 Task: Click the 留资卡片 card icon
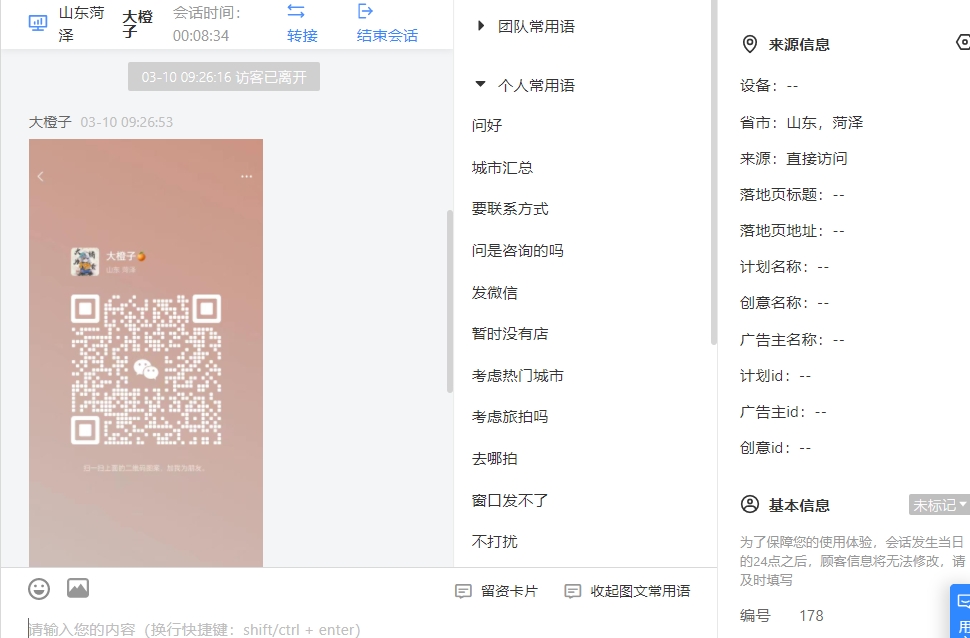[463, 592]
